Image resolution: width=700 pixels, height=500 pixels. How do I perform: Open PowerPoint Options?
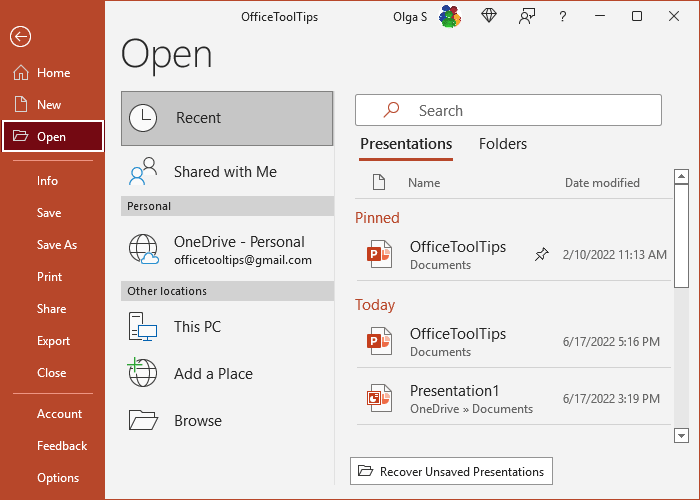click(x=53, y=478)
